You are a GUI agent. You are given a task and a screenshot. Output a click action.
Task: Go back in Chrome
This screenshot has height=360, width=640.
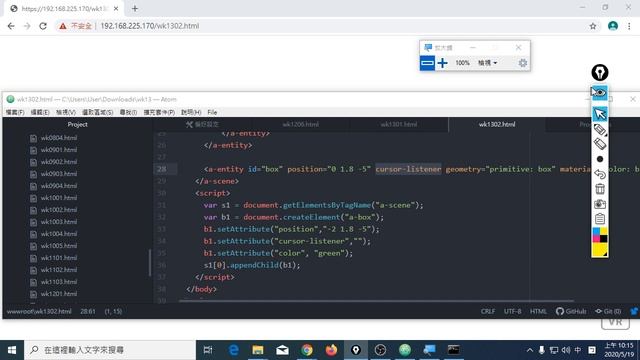(11, 26)
